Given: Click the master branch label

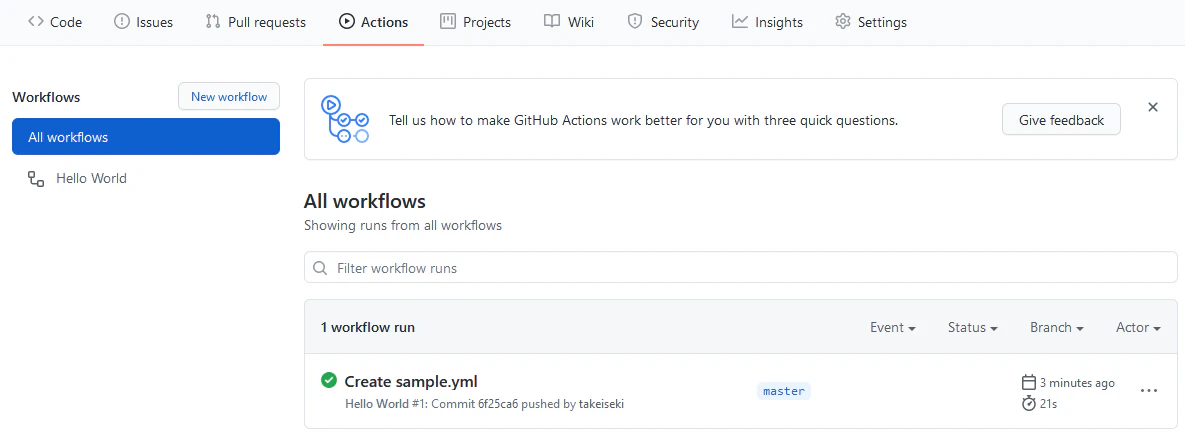Looking at the screenshot, I should click(x=784, y=391).
